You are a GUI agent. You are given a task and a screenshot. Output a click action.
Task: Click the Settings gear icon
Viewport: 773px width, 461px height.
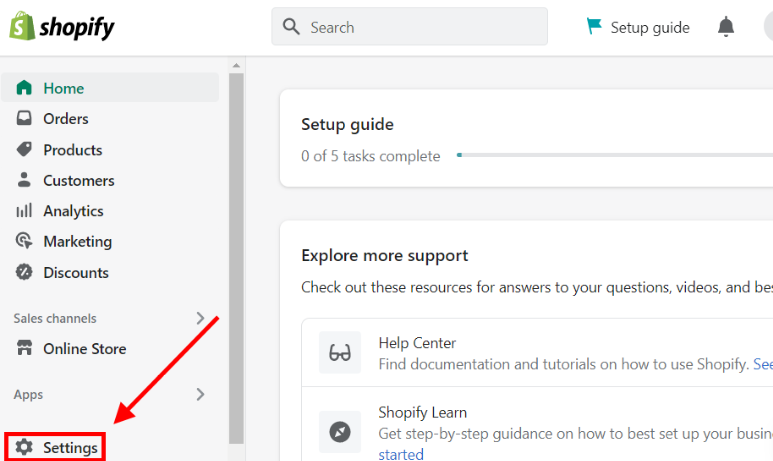coord(24,447)
